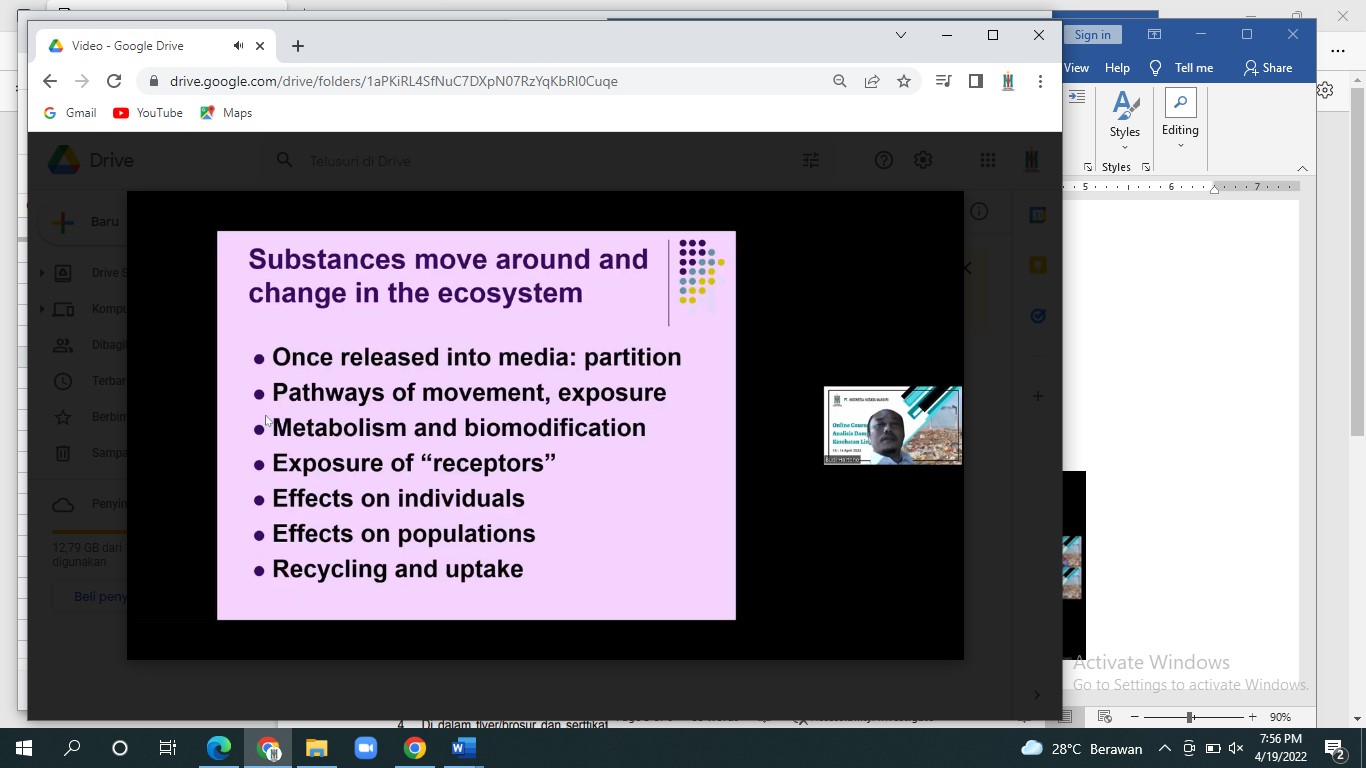Zoom in with the Word plus button
This screenshot has height=768, width=1366.
(1252, 717)
